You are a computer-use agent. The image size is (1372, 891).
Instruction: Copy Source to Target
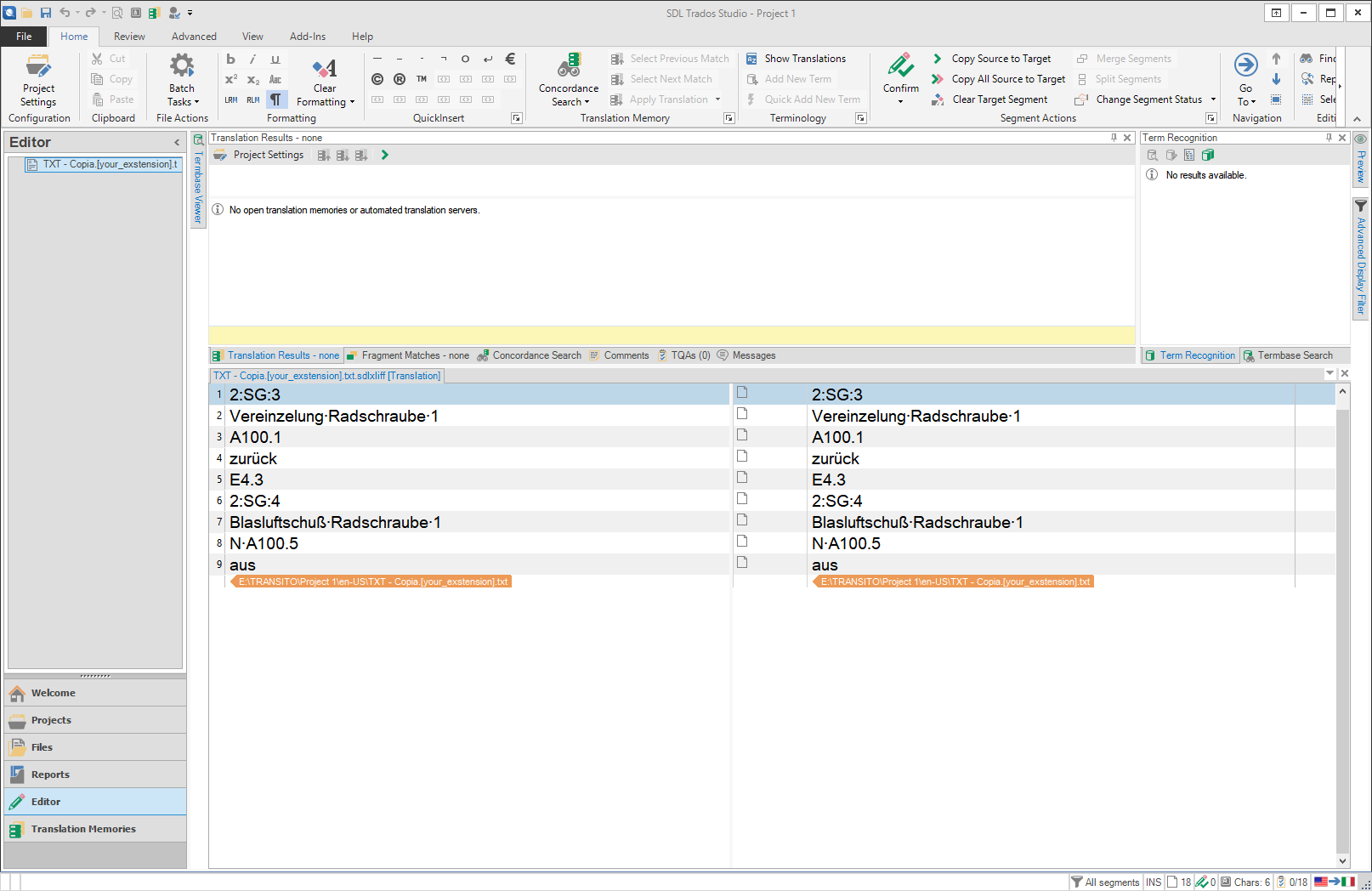(x=991, y=59)
